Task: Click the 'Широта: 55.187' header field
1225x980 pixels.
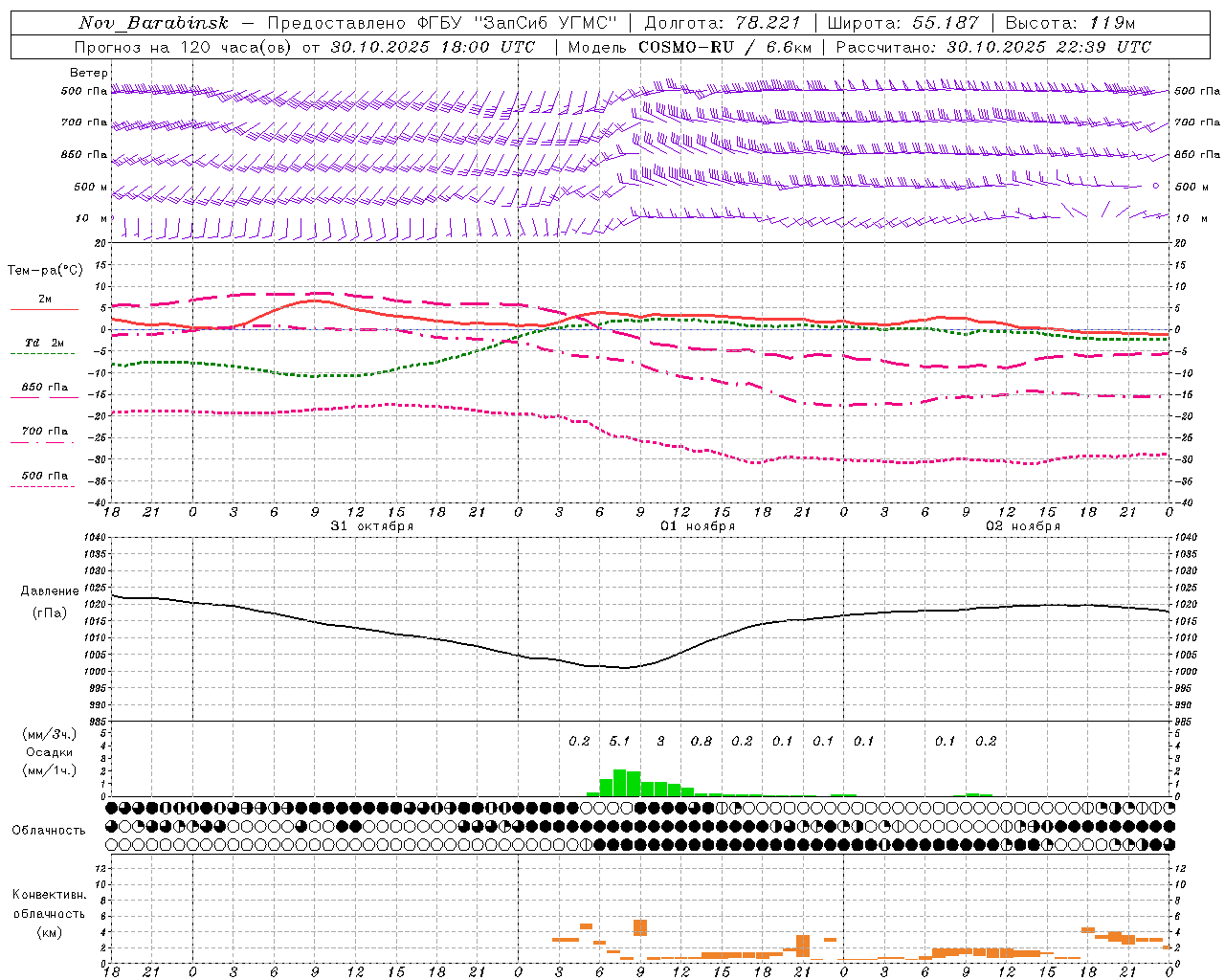Action: tap(902, 23)
